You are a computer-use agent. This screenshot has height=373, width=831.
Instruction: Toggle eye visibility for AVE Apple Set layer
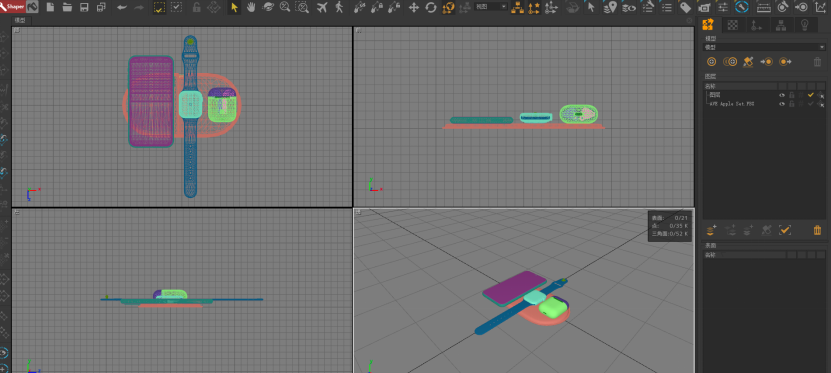(781, 104)
